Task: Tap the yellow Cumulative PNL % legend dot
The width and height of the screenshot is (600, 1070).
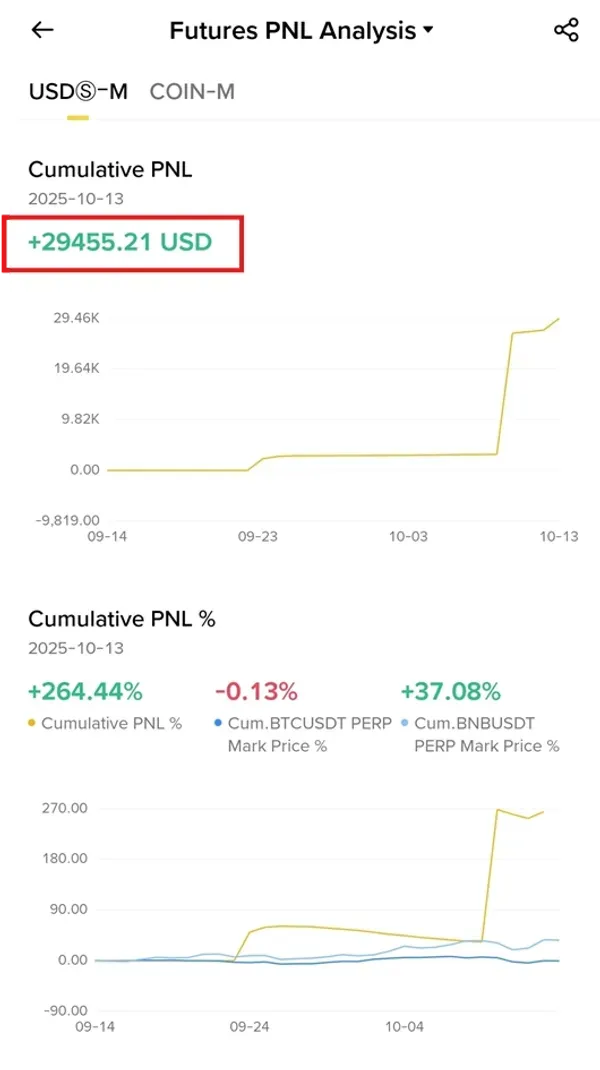Action: click(x=33, y=723)
